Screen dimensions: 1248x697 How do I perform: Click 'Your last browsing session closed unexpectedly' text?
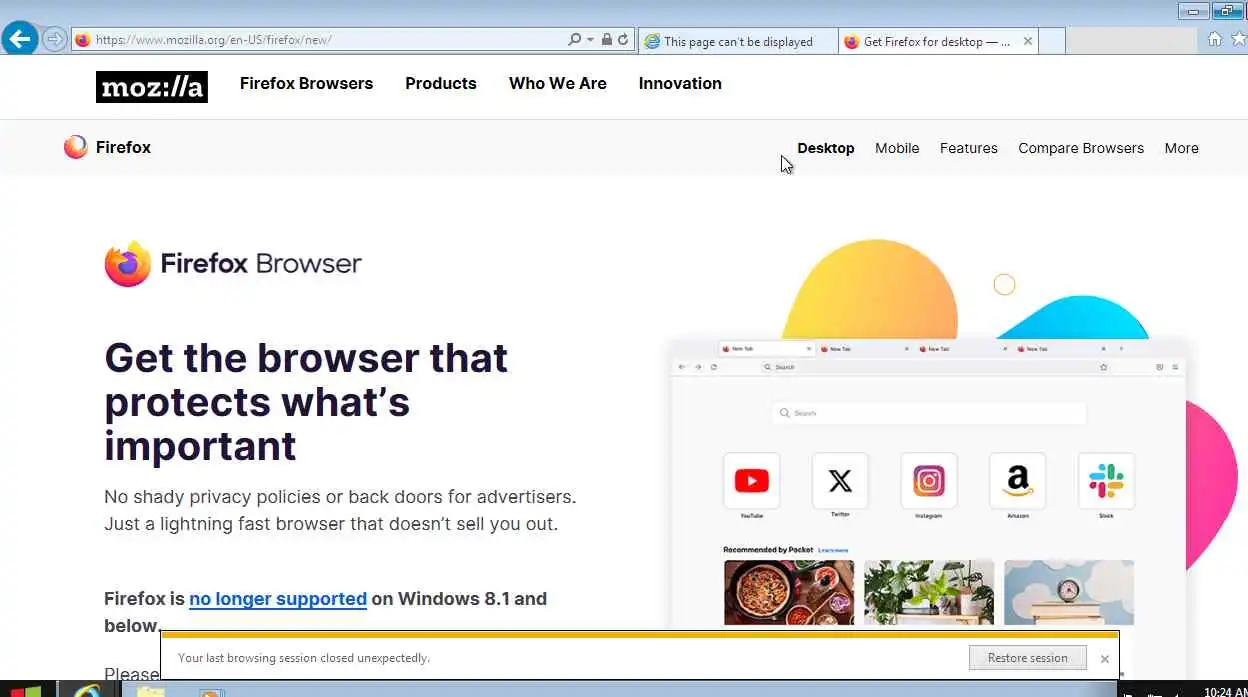304,658
